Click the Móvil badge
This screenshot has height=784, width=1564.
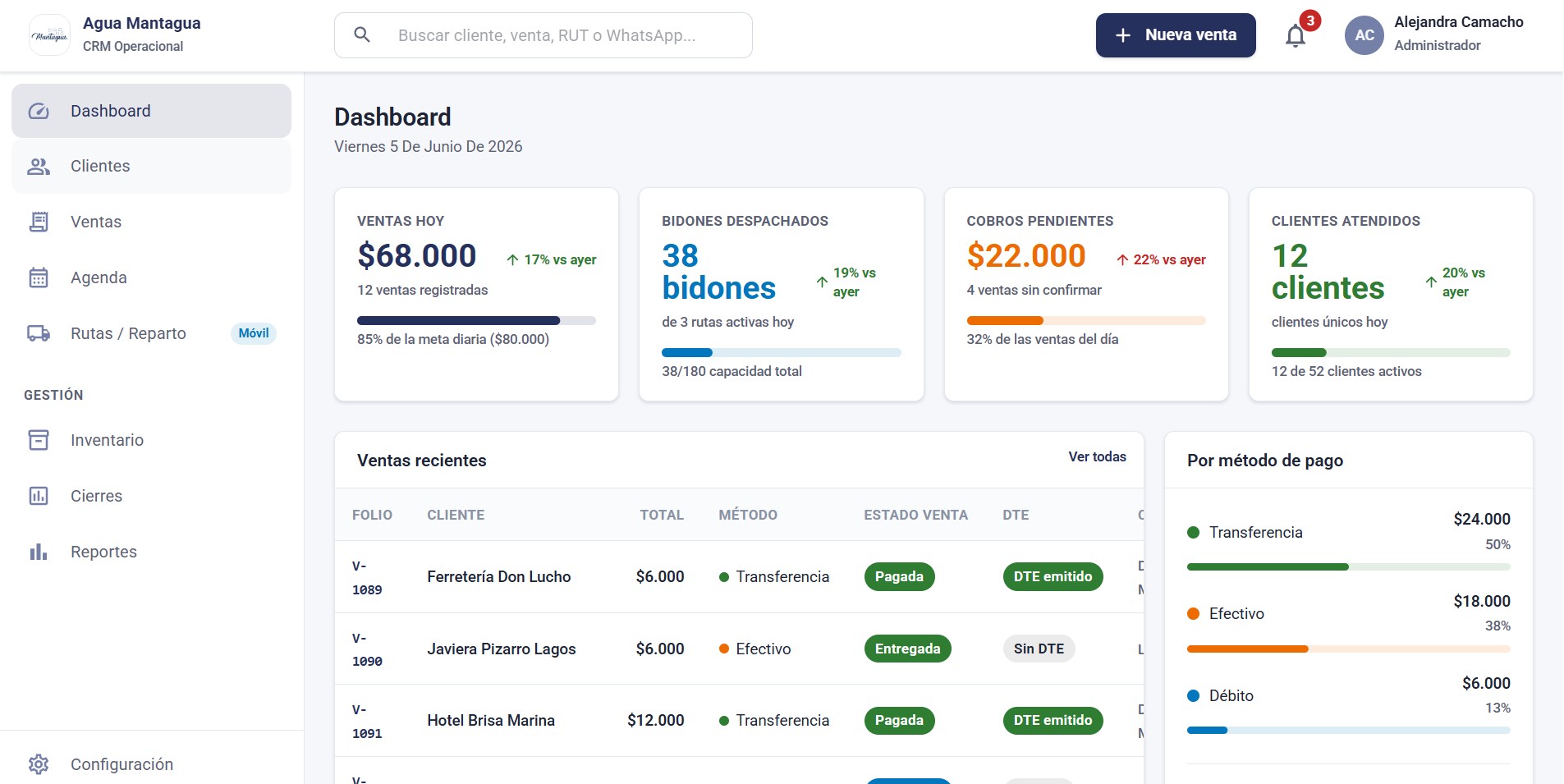tap(254, 333)
